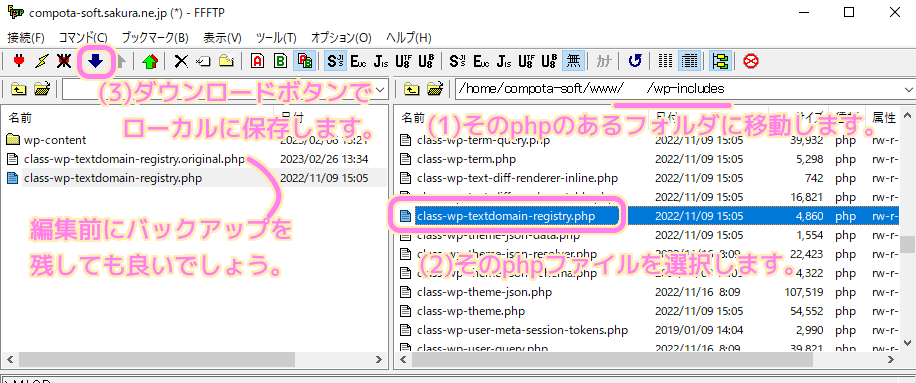916x383 pixels.
Task: Open the change folder dialog in remote pane
Action: [x=435, y=89]
